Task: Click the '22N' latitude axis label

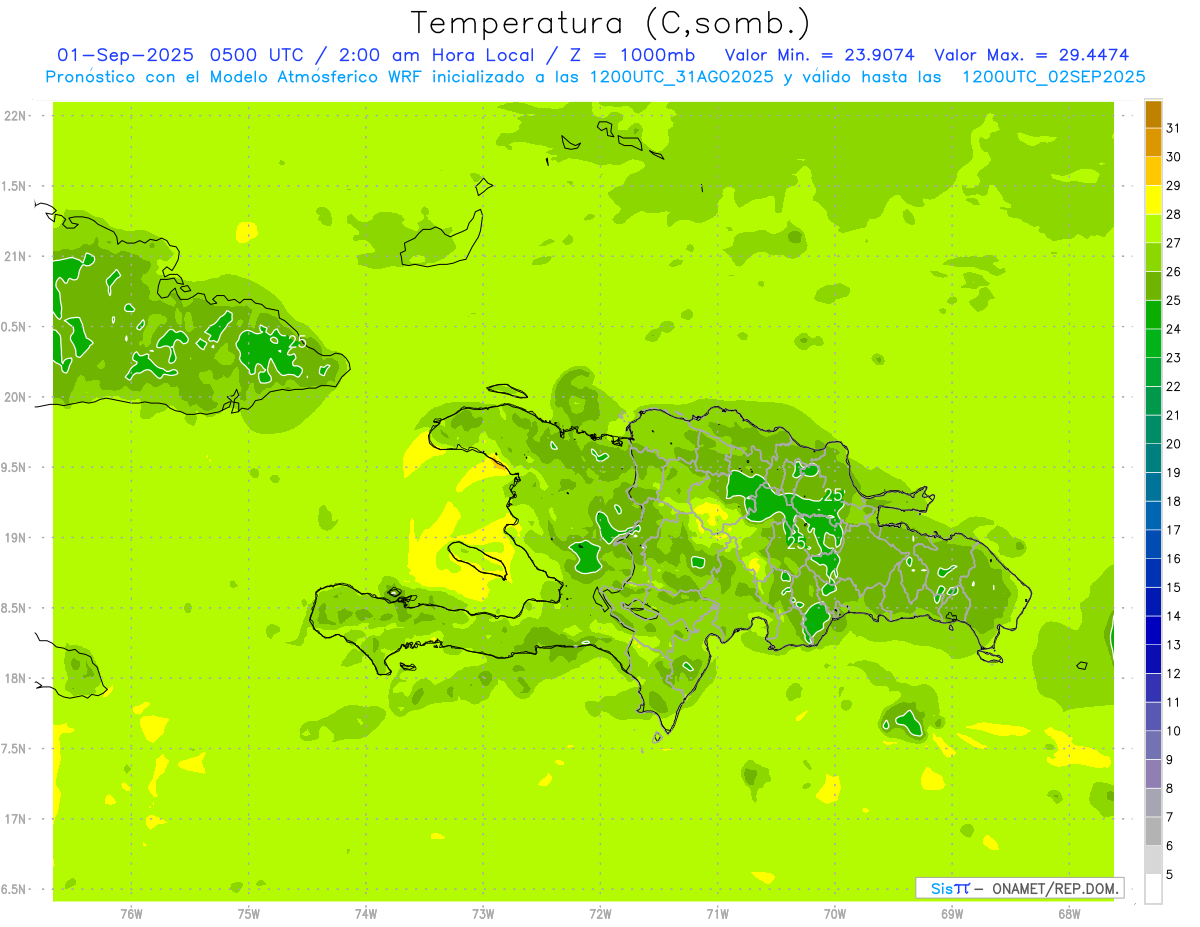Action: coord(15,116)
